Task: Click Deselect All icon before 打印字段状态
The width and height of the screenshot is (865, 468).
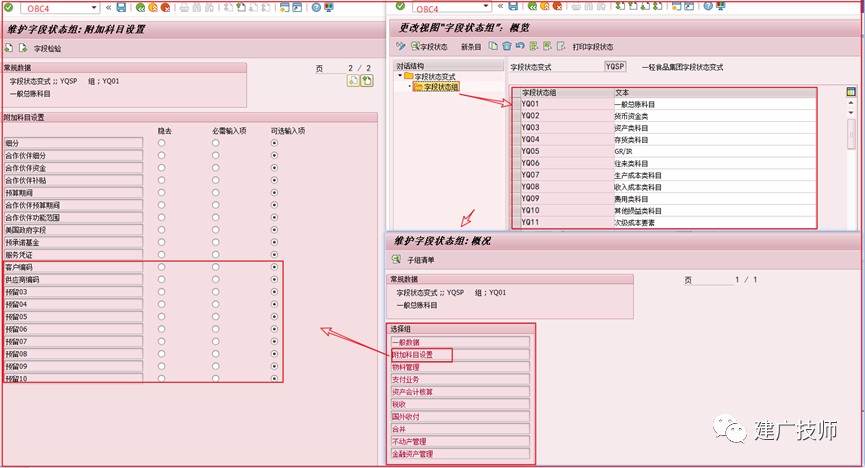Action: (561, 46)
